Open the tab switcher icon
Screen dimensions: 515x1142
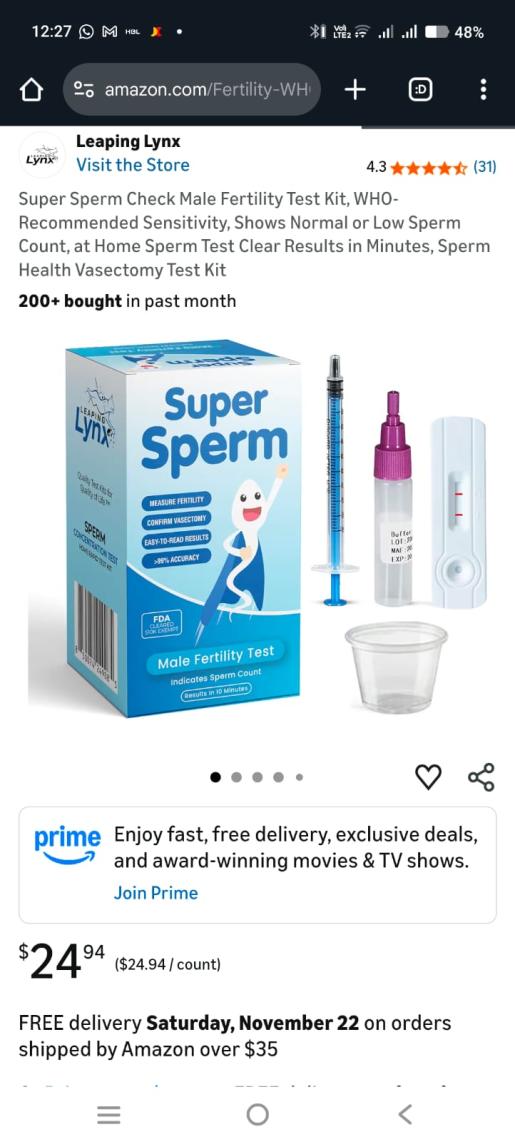(x=419, y=90)
